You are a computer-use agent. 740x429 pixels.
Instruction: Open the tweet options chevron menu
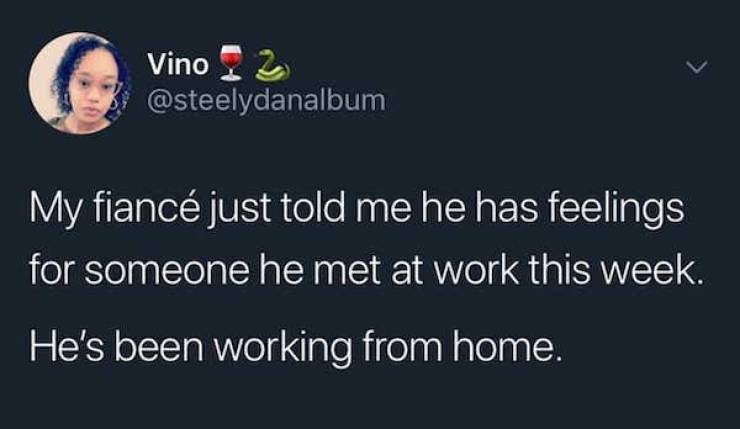(699, 68)
